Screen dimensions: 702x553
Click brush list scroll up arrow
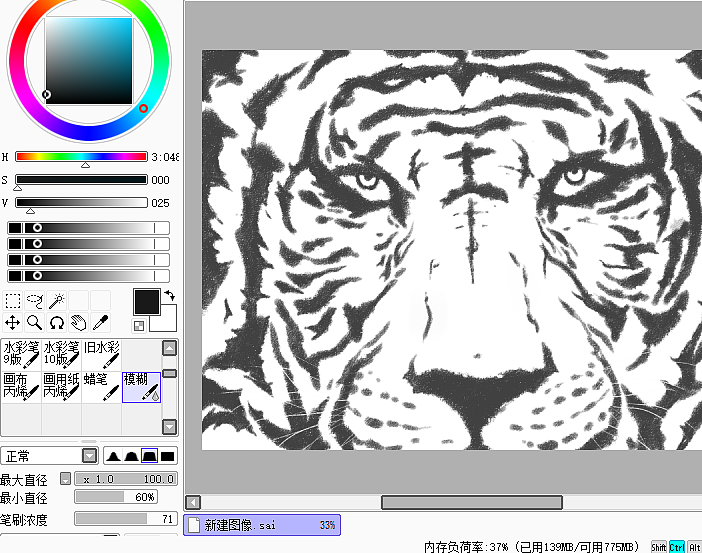169,348
